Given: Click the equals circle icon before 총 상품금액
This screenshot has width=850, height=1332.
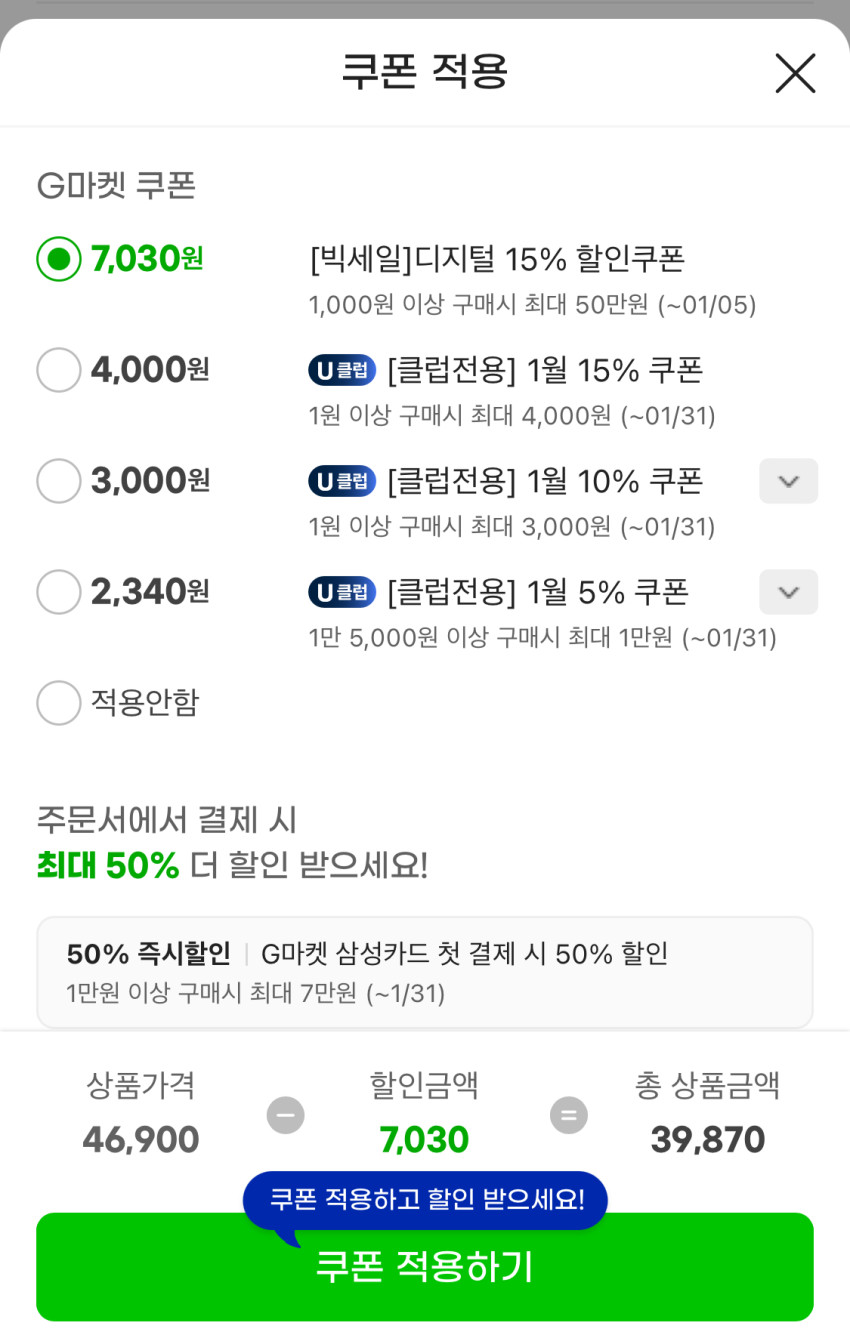Looking at the screenshot, I should [x=569, y=1115].
